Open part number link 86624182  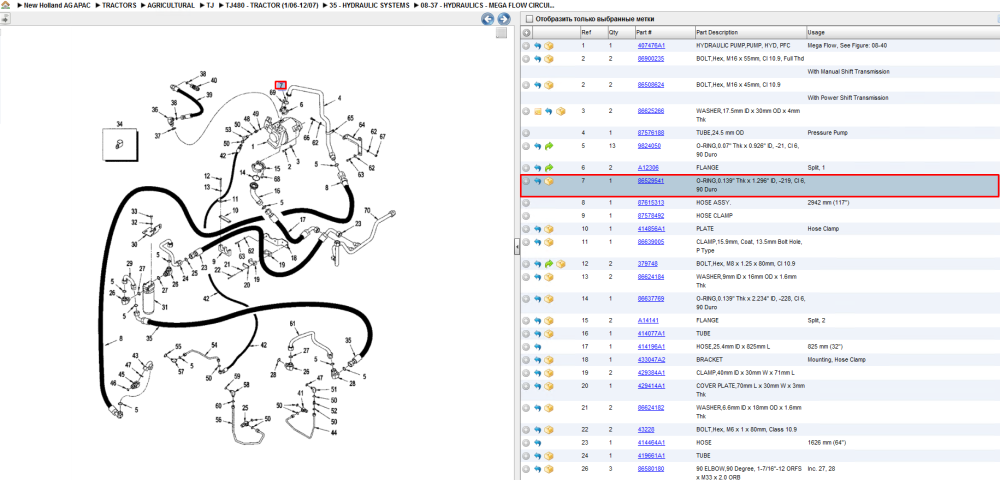click(651, 407)
